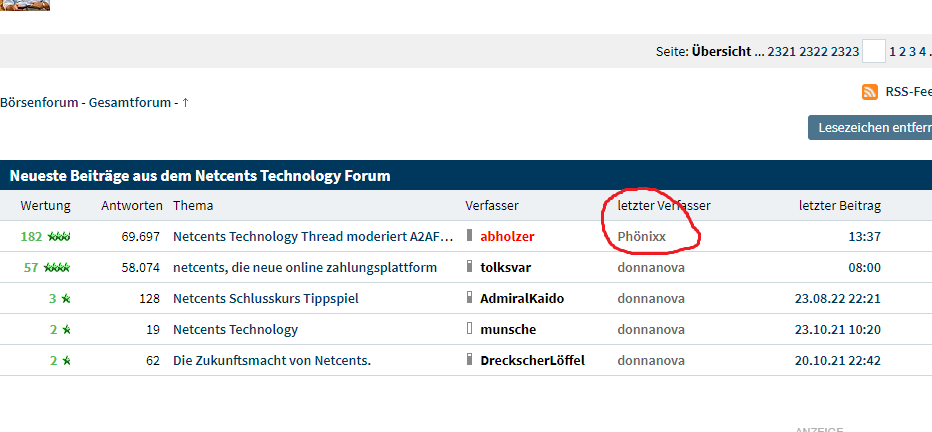Click the up arrow after Gesamtforum

[185, 102]
